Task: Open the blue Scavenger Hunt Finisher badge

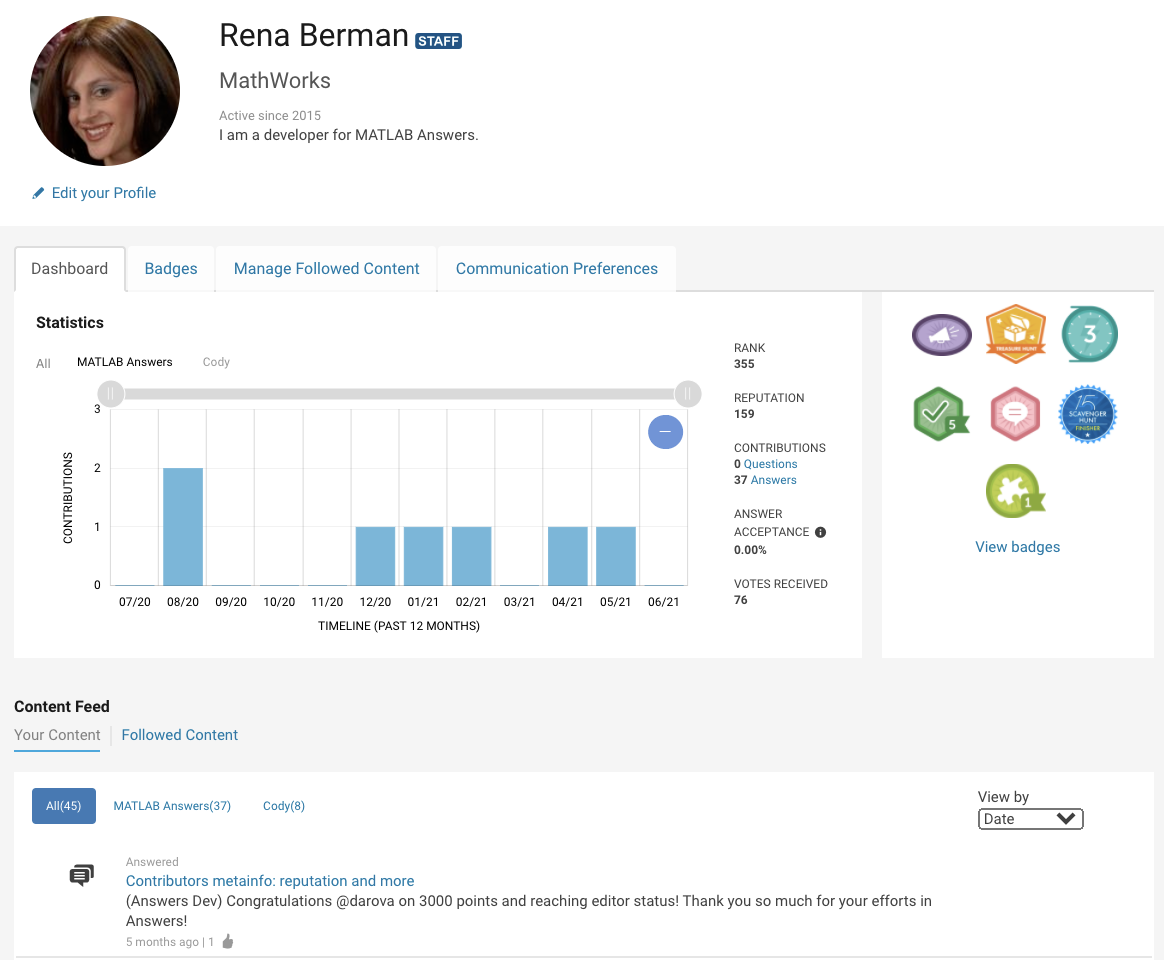Action: click(1088, 413)
